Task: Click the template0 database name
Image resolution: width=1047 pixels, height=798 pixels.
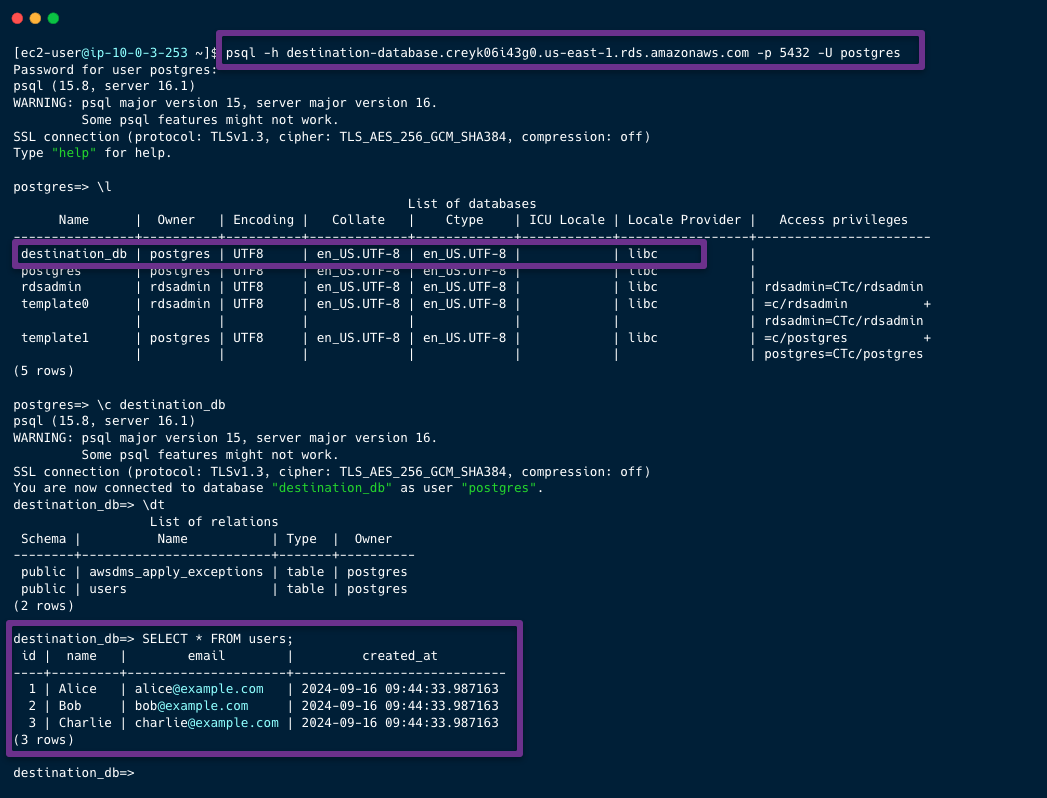Action: tap(55, 304)
